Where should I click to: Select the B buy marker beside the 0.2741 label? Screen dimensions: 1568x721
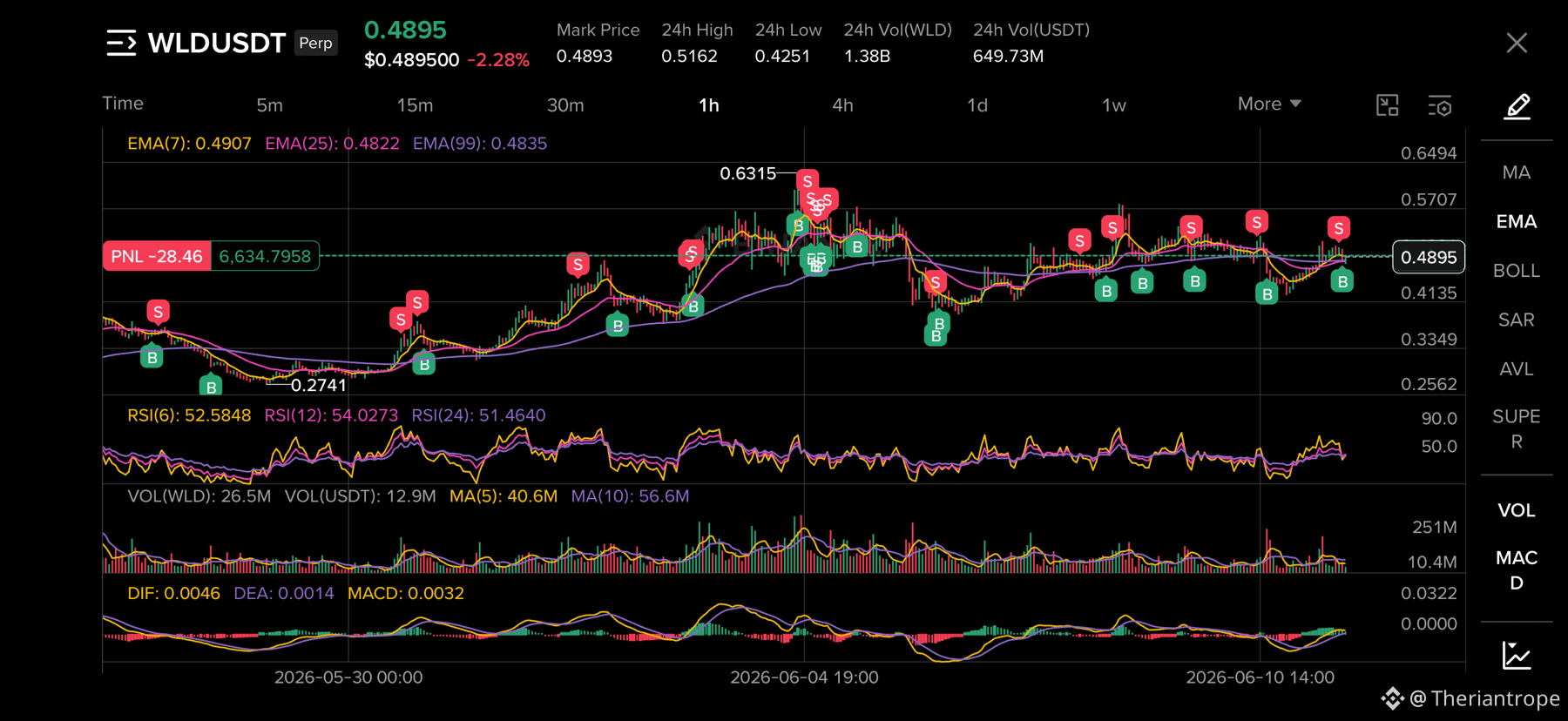click(211, 386)
